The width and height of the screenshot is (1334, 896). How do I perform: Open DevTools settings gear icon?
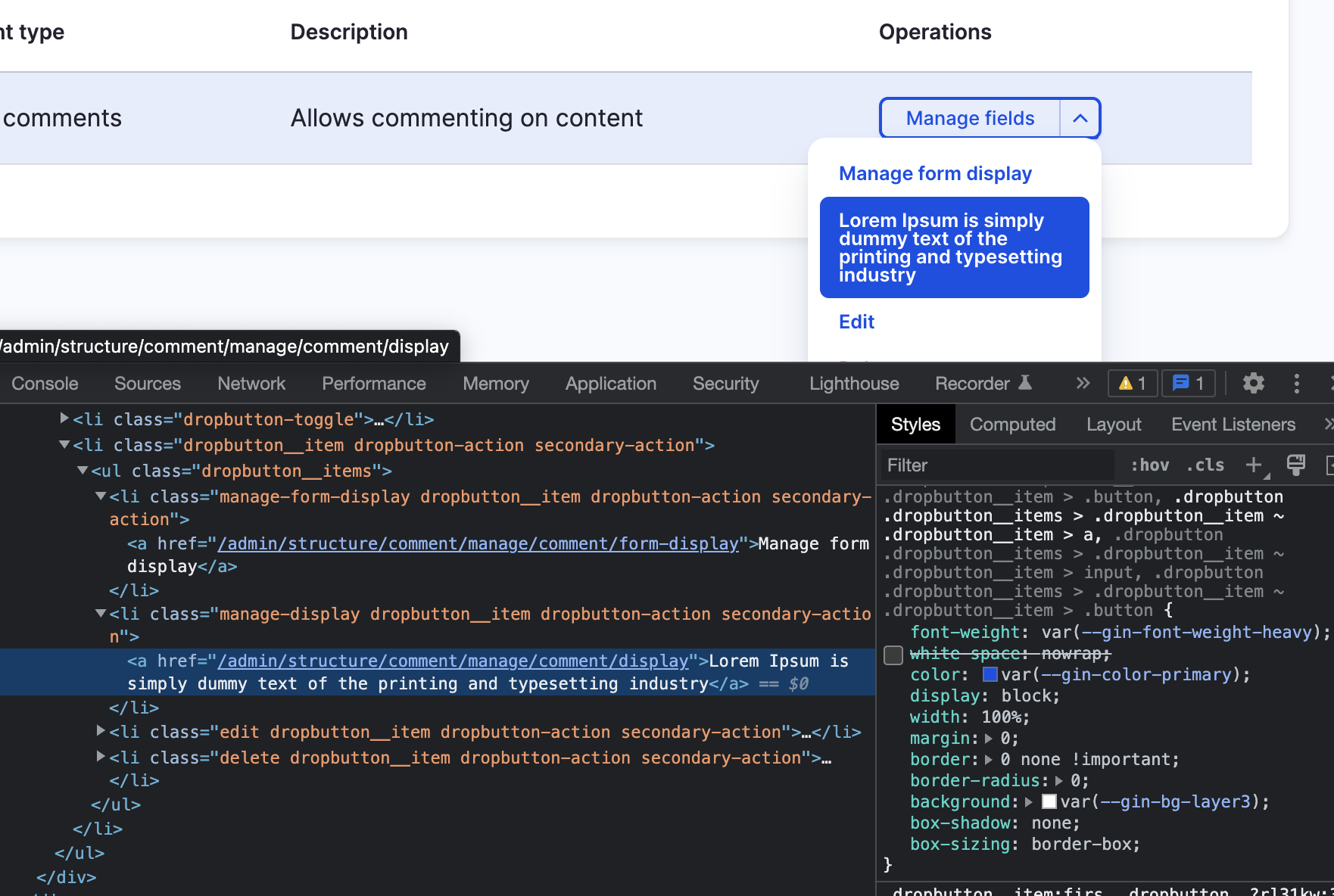tap(1253, 384)
